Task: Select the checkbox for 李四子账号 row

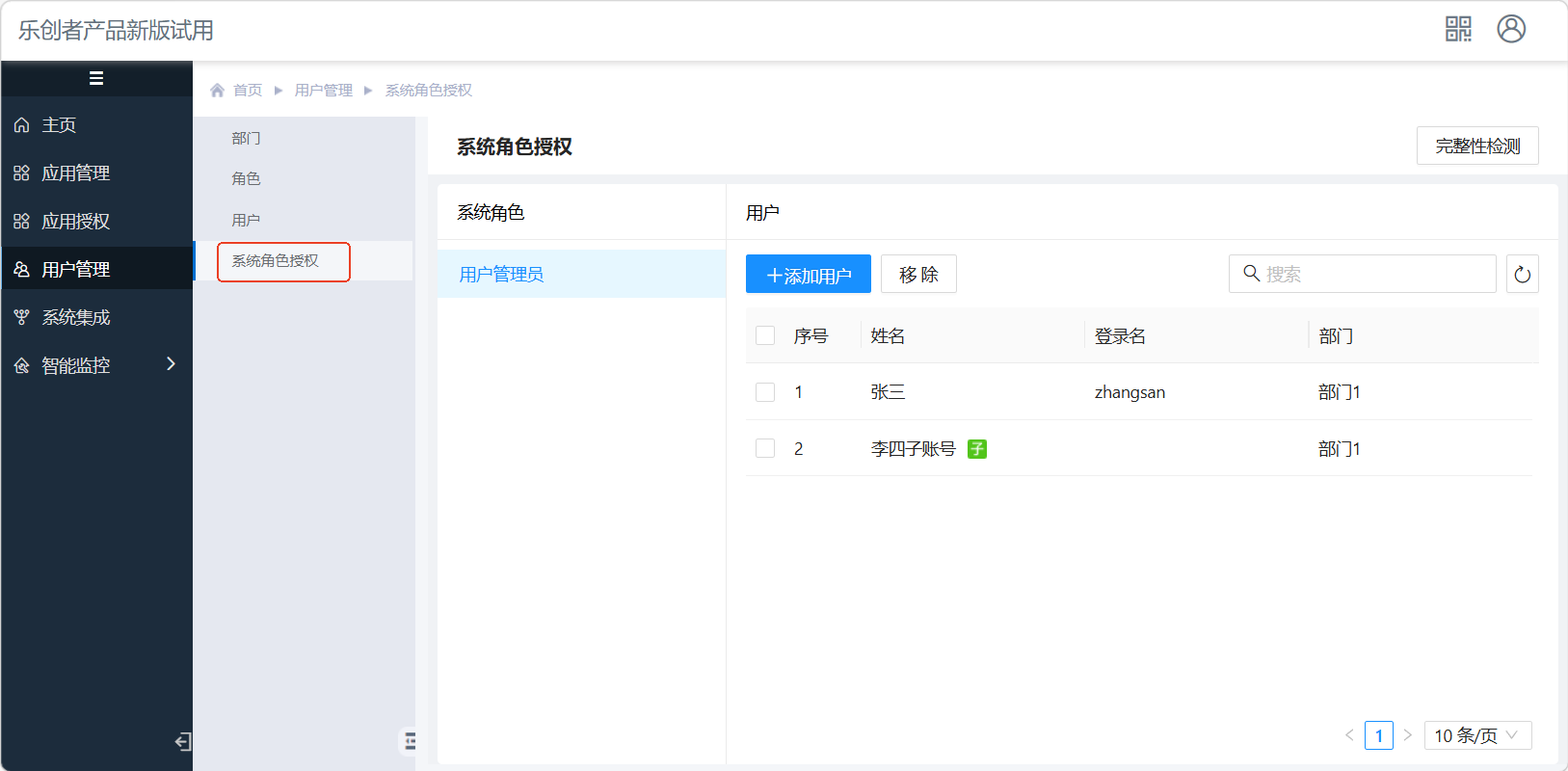Action: 765,448
